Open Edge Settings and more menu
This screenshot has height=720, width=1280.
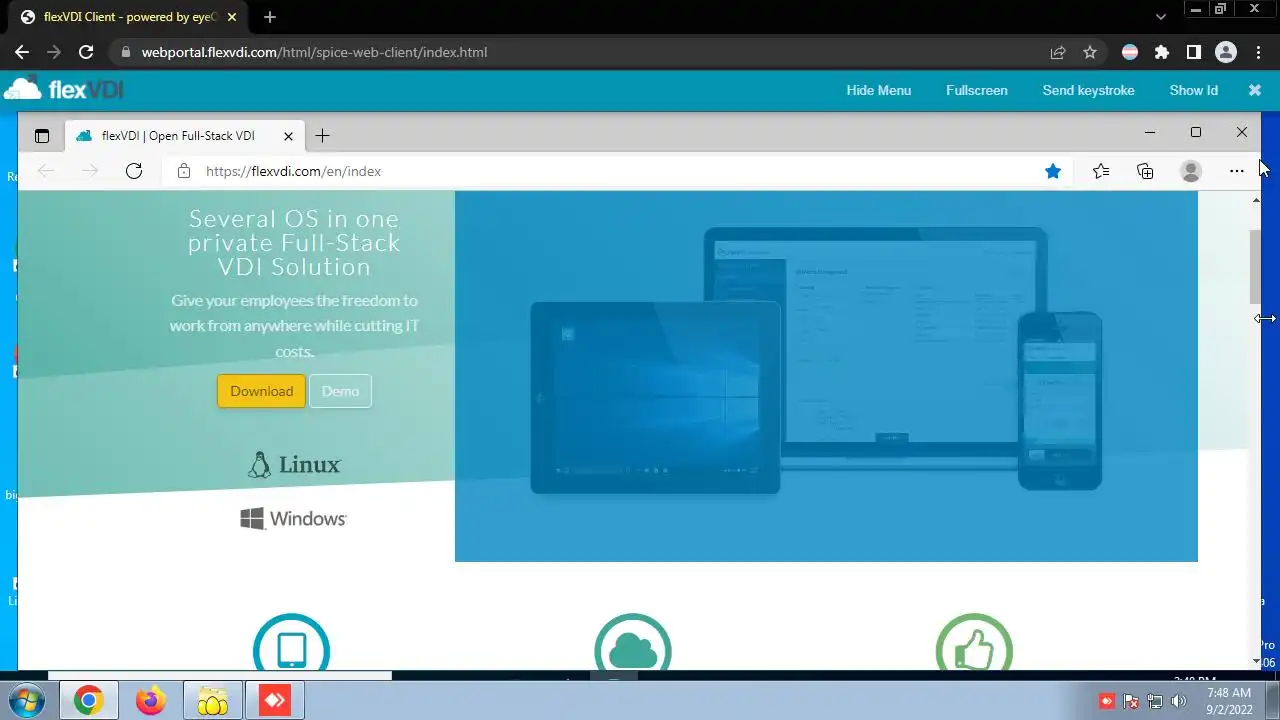pyautogui.click(x=1237, y=171)
